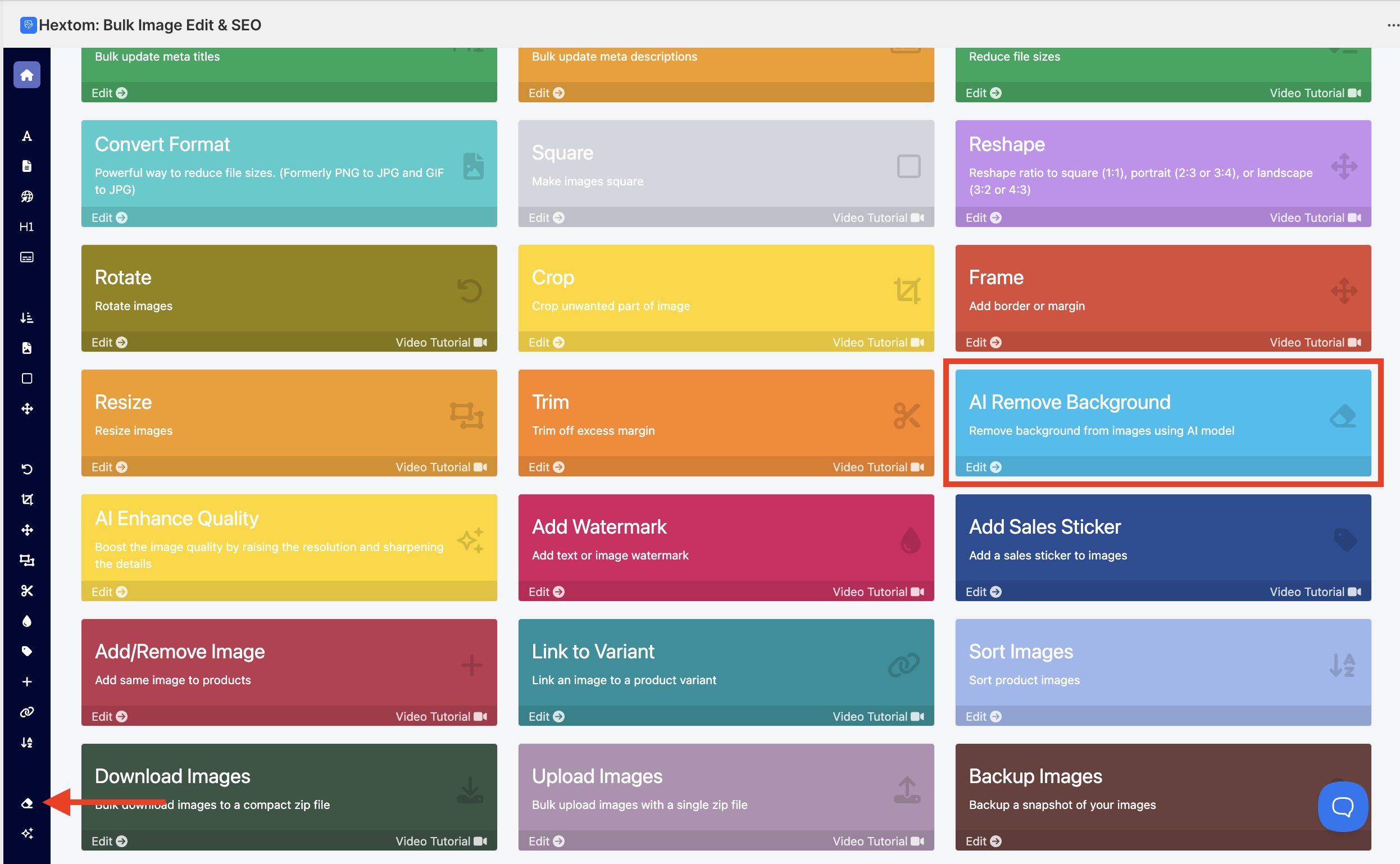Select the price tag sticker sidebar icon
Viewport: 1400px width, 864px height.
(27, 652)
